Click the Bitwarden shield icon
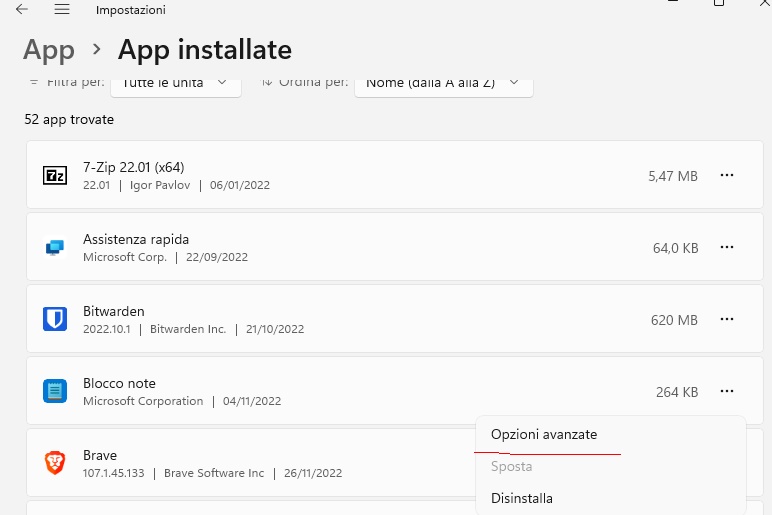 tap(55, 319)
